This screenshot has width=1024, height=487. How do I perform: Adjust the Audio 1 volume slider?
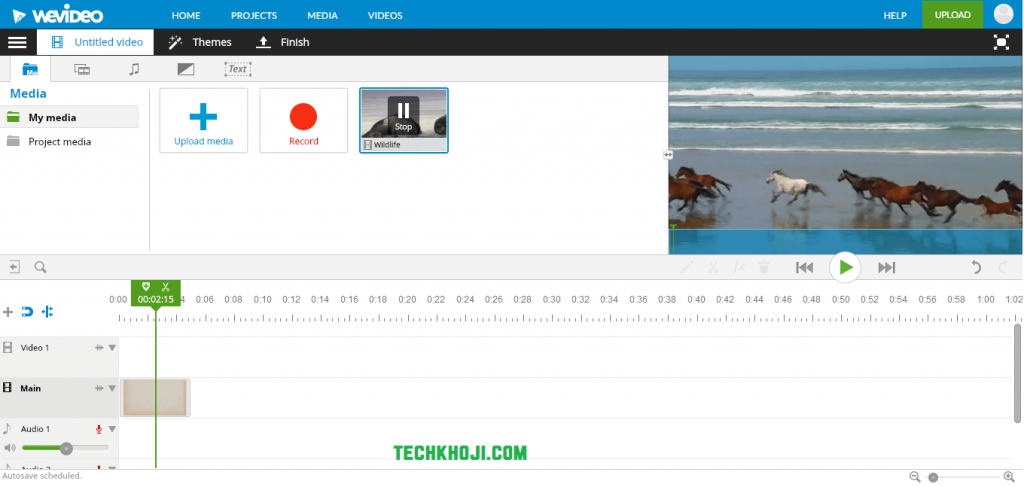click(x=65, y=448)
